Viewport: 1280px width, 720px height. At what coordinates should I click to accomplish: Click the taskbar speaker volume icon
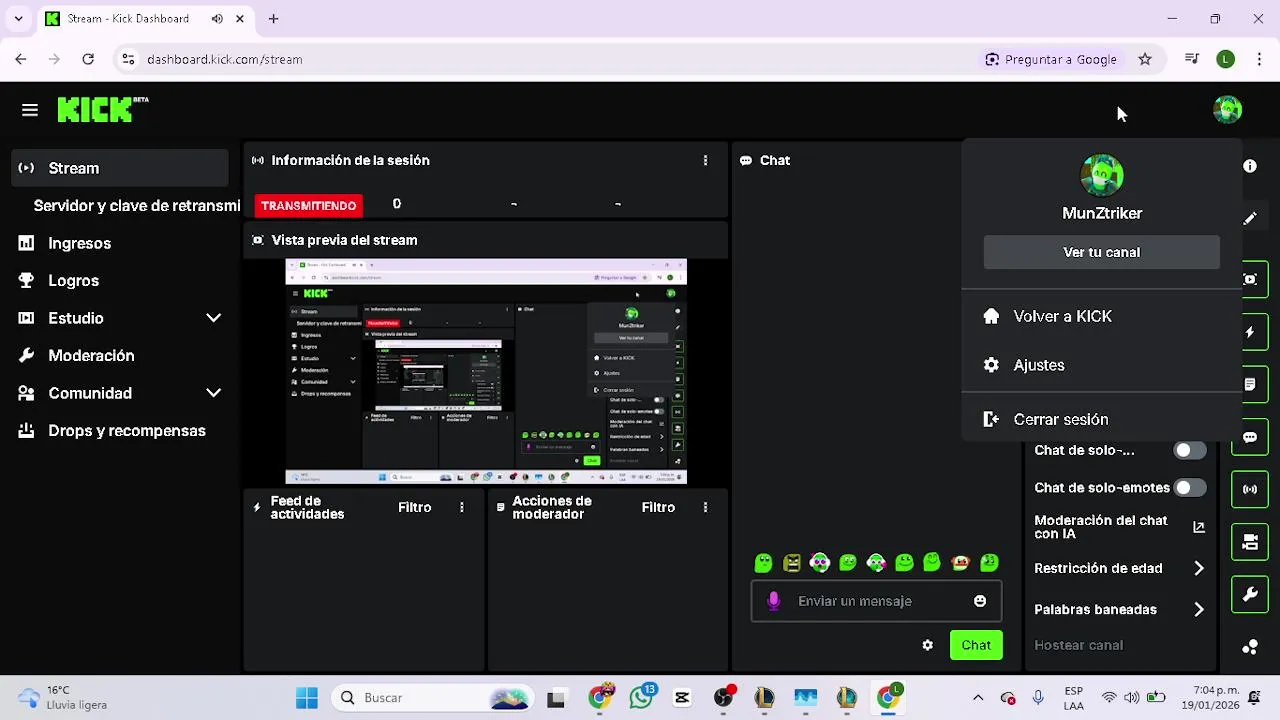point(1131,698)
